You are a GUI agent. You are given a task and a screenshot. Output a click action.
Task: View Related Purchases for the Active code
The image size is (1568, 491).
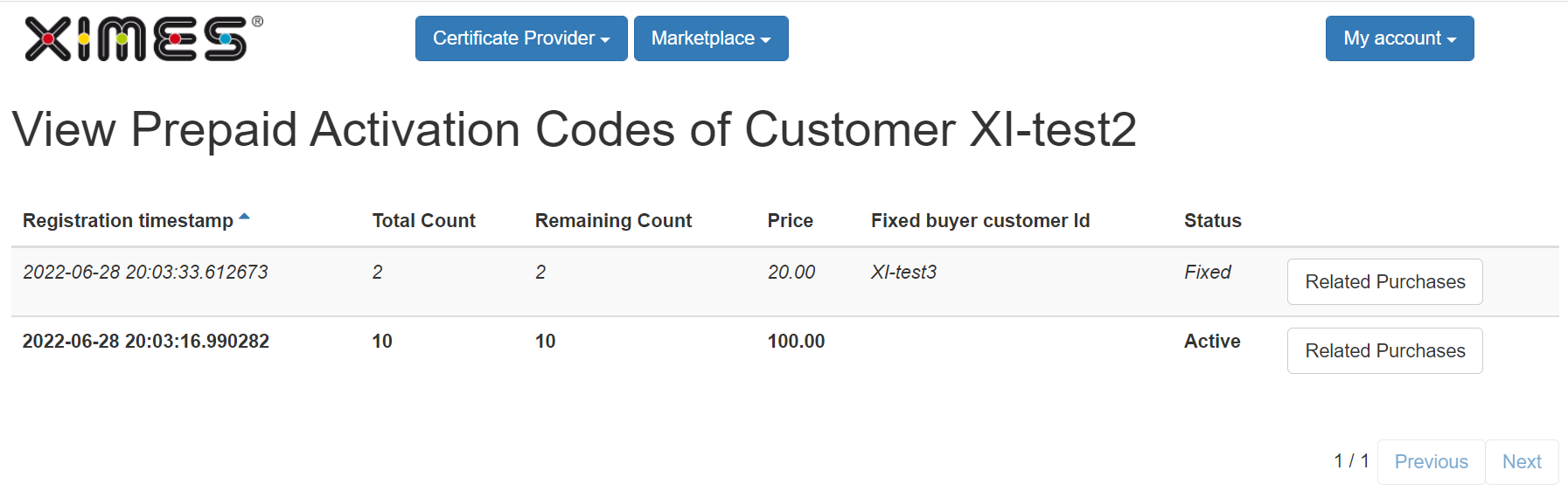pyautogui.click(x=1385, y=350)
